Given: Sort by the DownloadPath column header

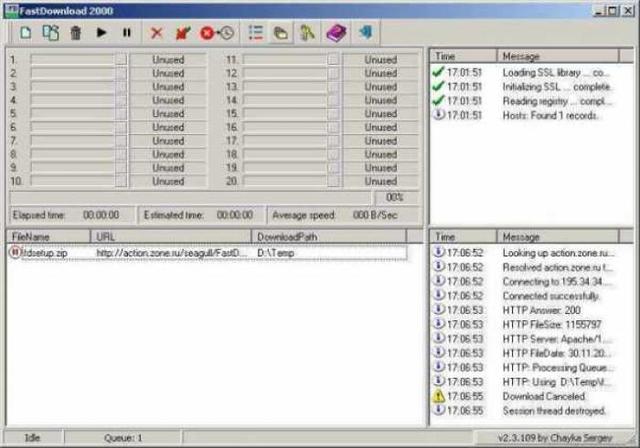Looking at the screenshot, I should [329, 237].
